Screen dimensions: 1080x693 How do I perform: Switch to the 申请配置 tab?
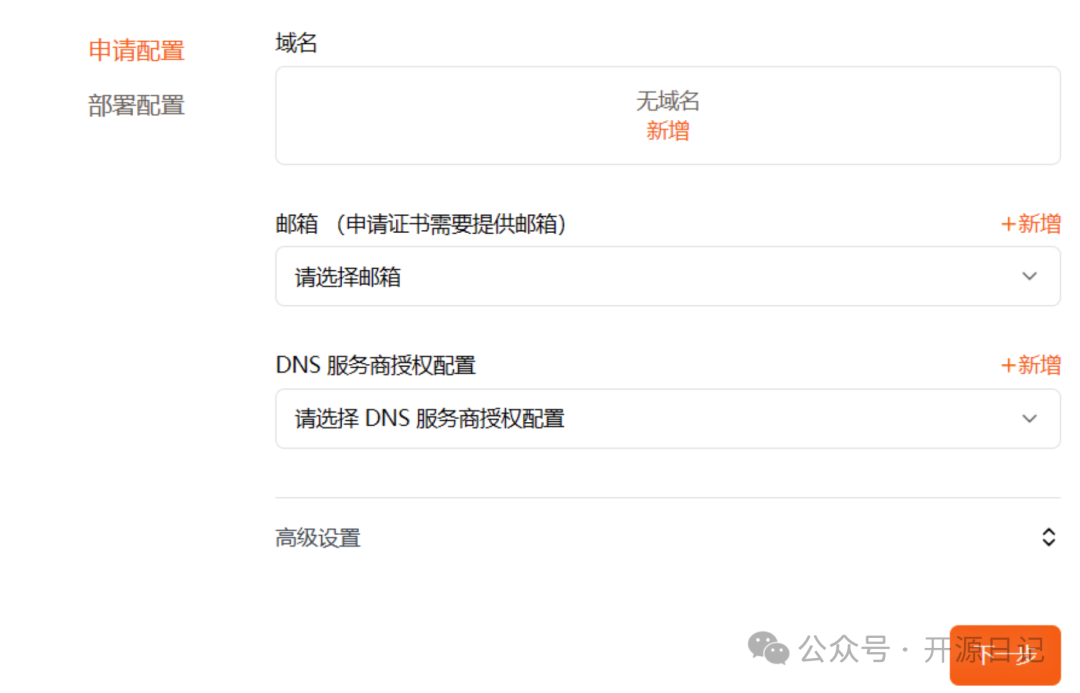click(136, 51)
